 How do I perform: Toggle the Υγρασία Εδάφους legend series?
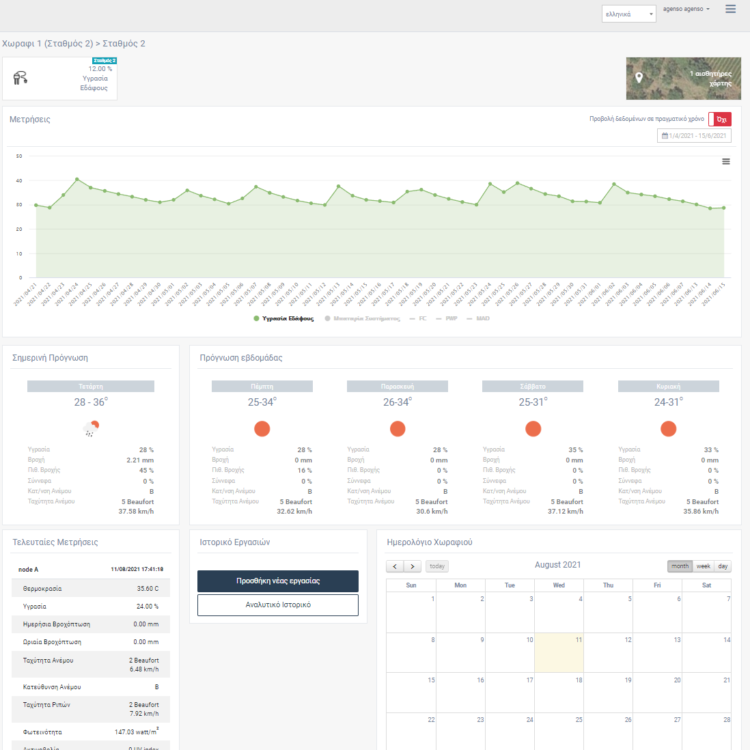click(285, 319)
